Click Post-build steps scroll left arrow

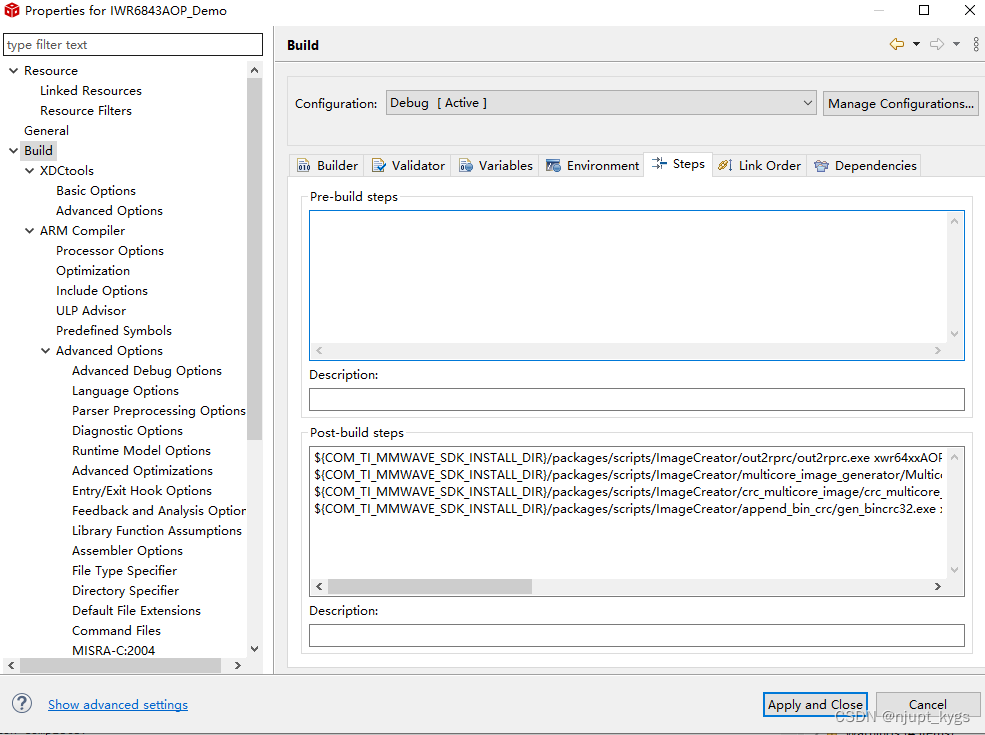(x=319, y=586)
